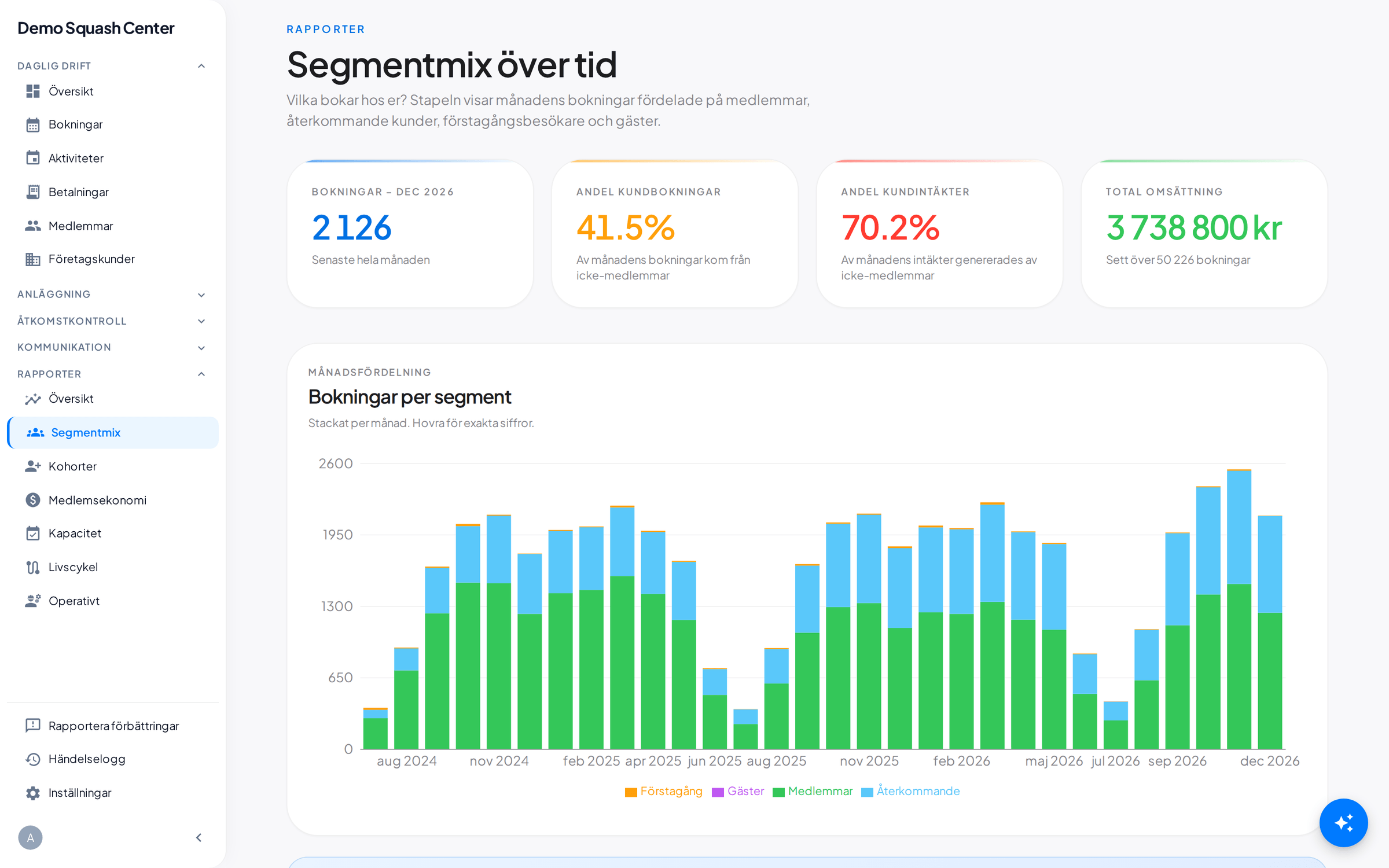This screenshot has width=1389, height=868.
Task: Open Händelselogg link
Action: pos(113,759)
